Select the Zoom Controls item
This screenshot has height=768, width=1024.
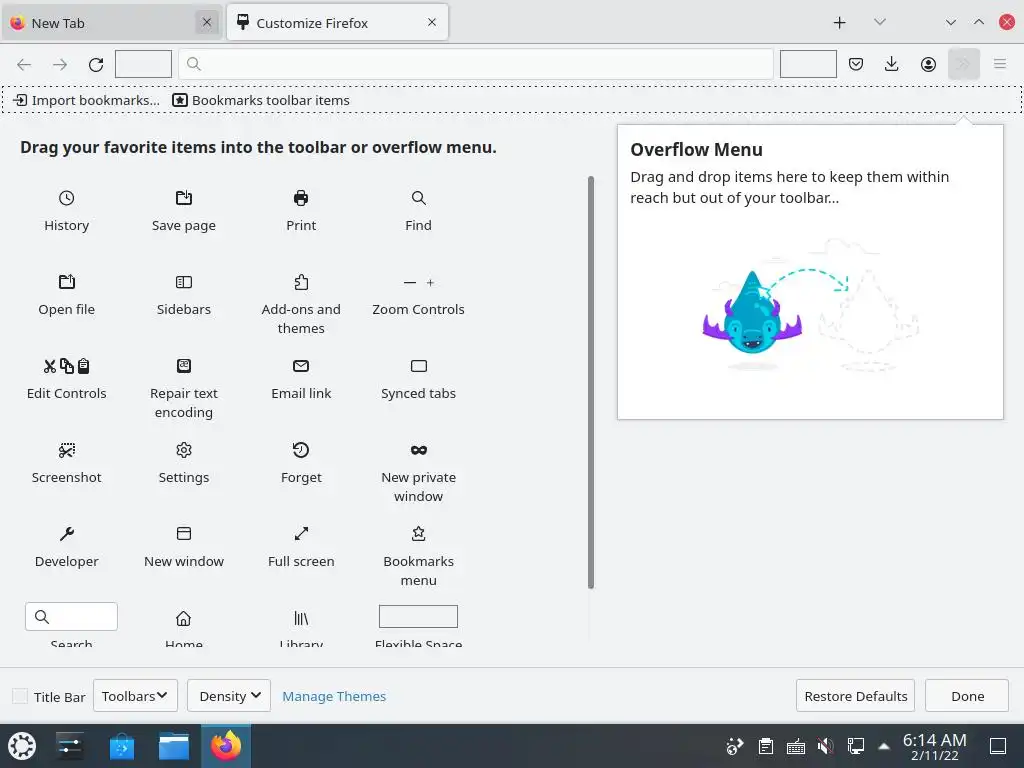tap(419, 295)
